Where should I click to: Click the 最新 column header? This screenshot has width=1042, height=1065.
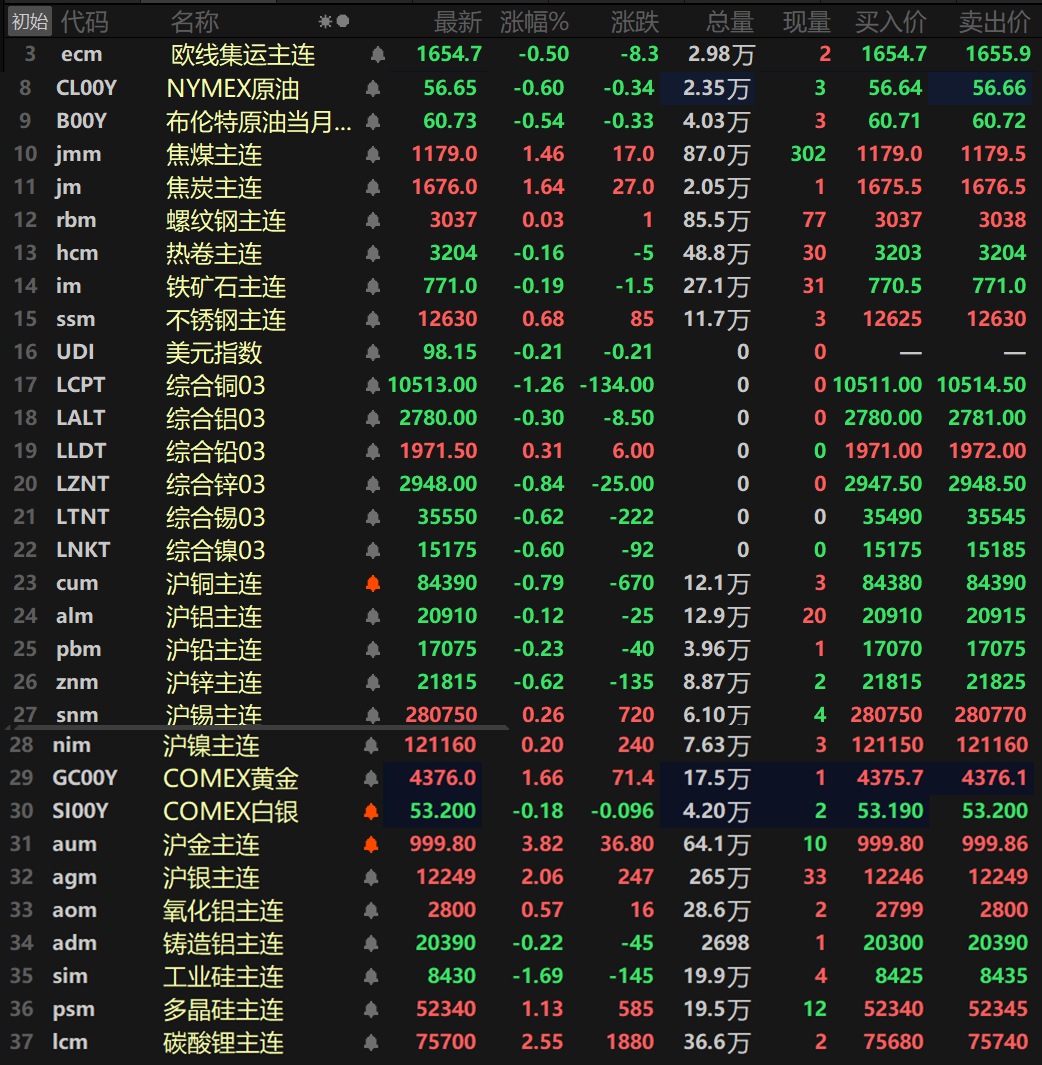[x=457, y=21]
